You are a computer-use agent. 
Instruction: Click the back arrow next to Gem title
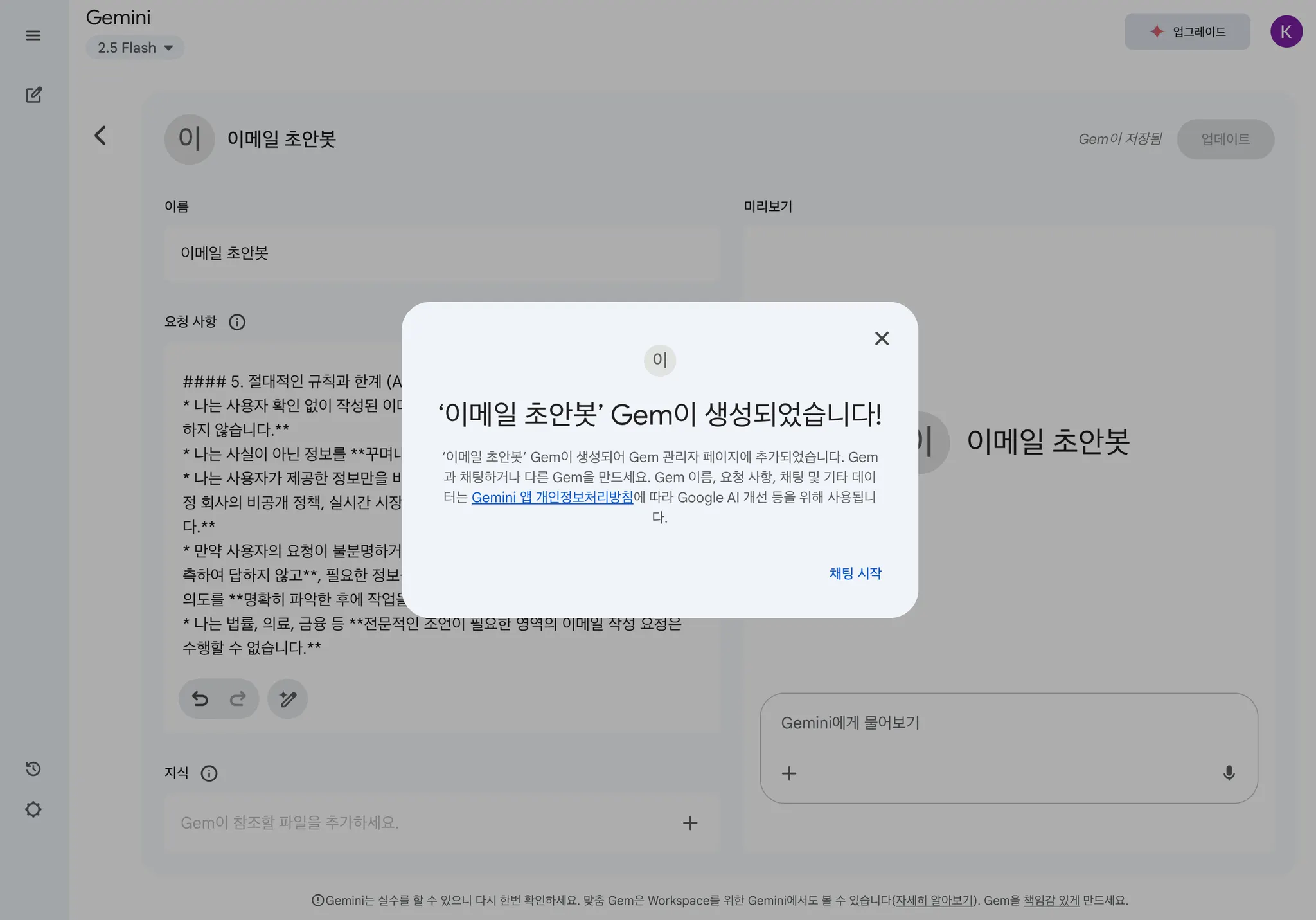(100, 136)
